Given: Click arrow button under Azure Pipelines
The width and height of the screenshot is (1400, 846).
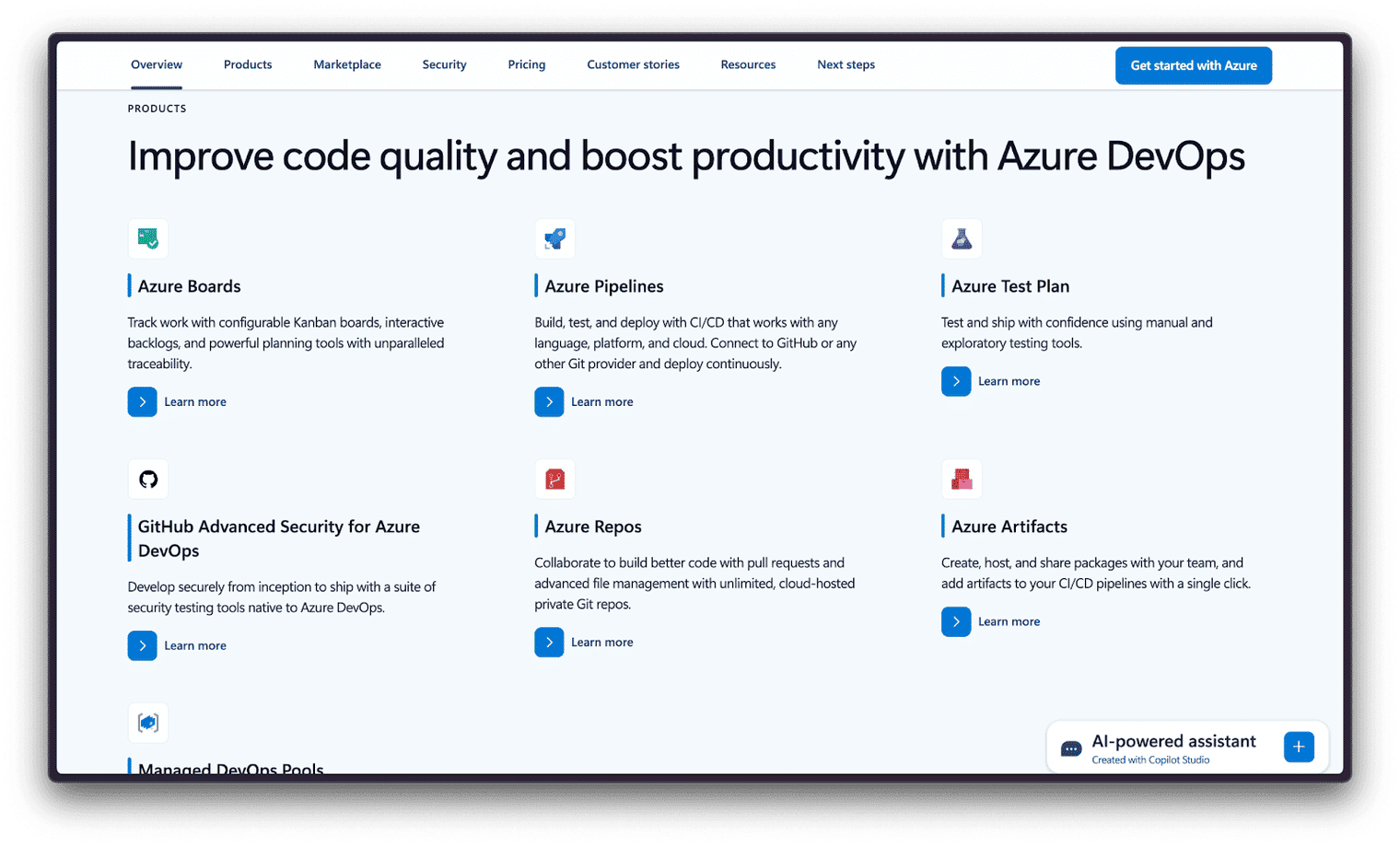Looking at the screenshot, I should click(x=549, y=402).
